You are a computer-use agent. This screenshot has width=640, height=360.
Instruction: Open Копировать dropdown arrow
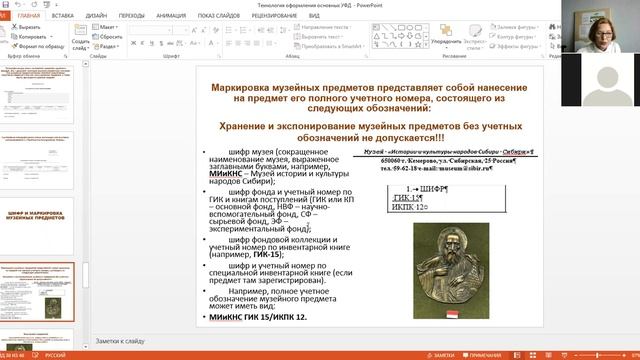point(51,37)
